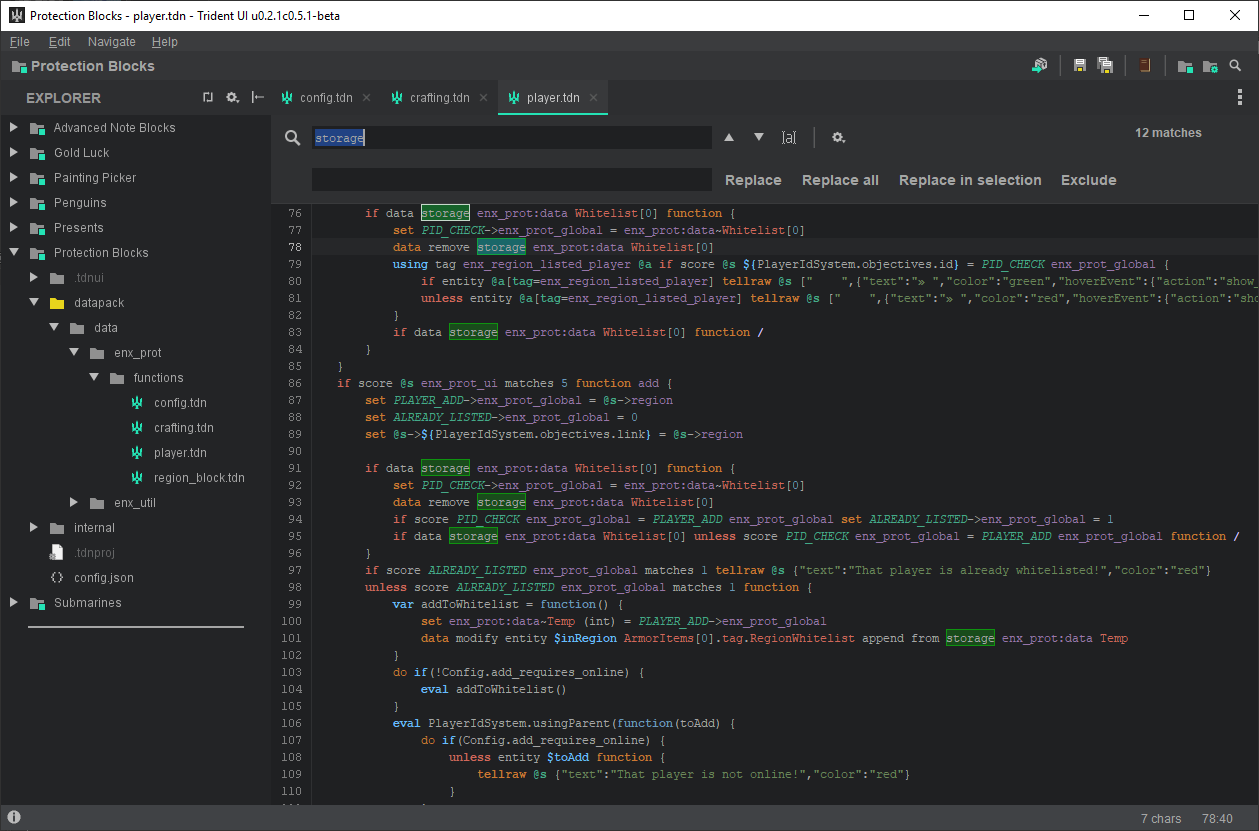Expand the enx_util folder

click(74, 503)
